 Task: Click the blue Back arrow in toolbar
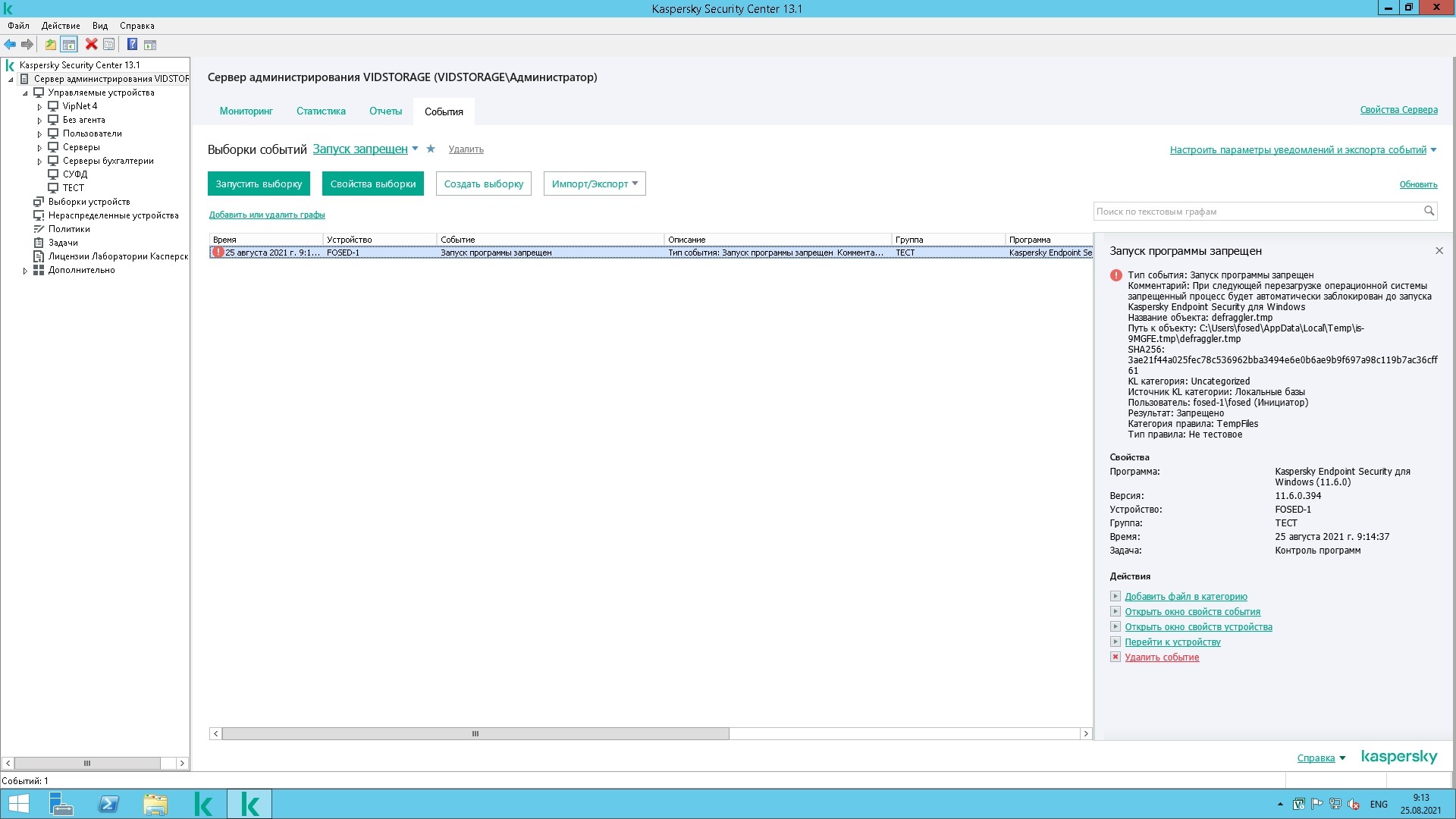pos(10,45)
